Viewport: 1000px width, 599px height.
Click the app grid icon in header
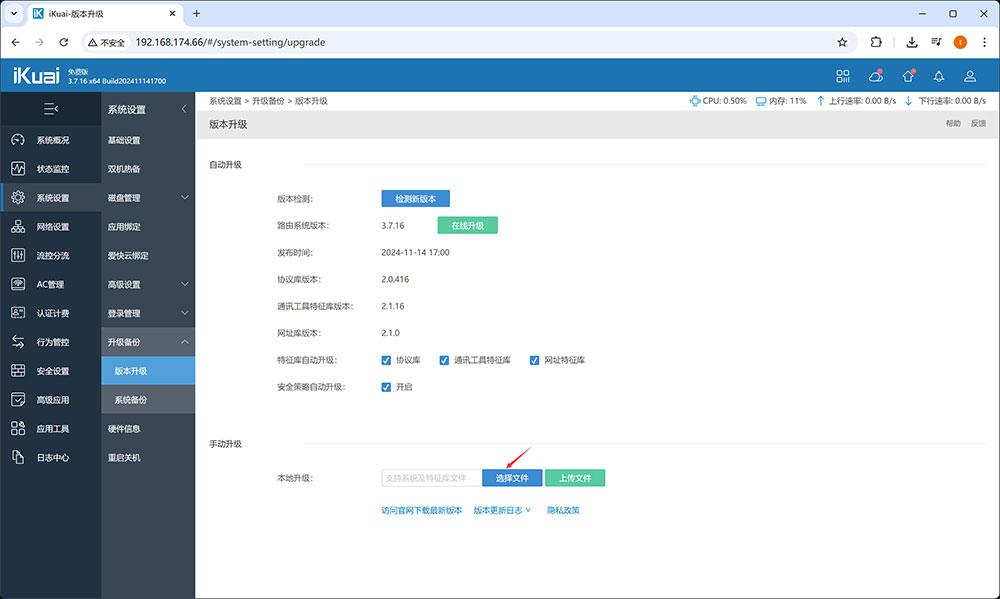(843, 76)
